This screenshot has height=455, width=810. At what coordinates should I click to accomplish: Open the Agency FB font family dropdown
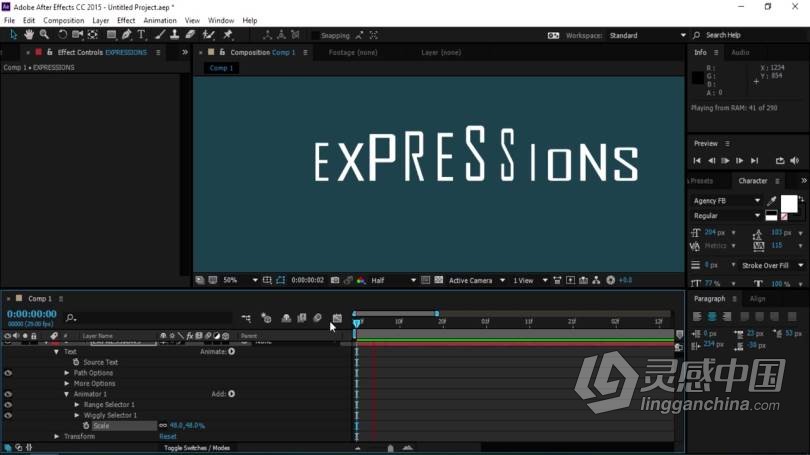pyautogui.click(x=756, y=201)
